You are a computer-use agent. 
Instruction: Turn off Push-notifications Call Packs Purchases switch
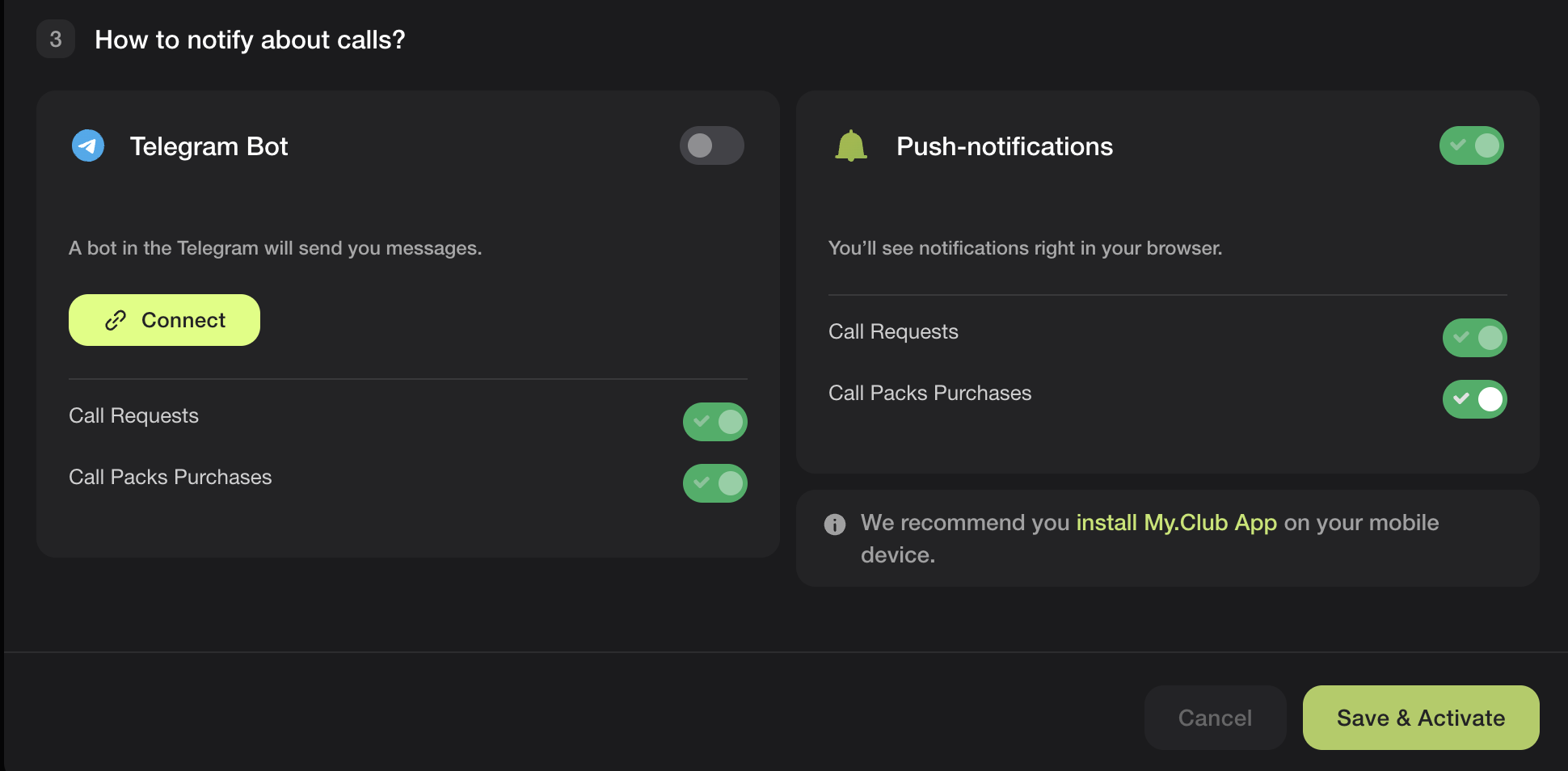click(1474, 399)
